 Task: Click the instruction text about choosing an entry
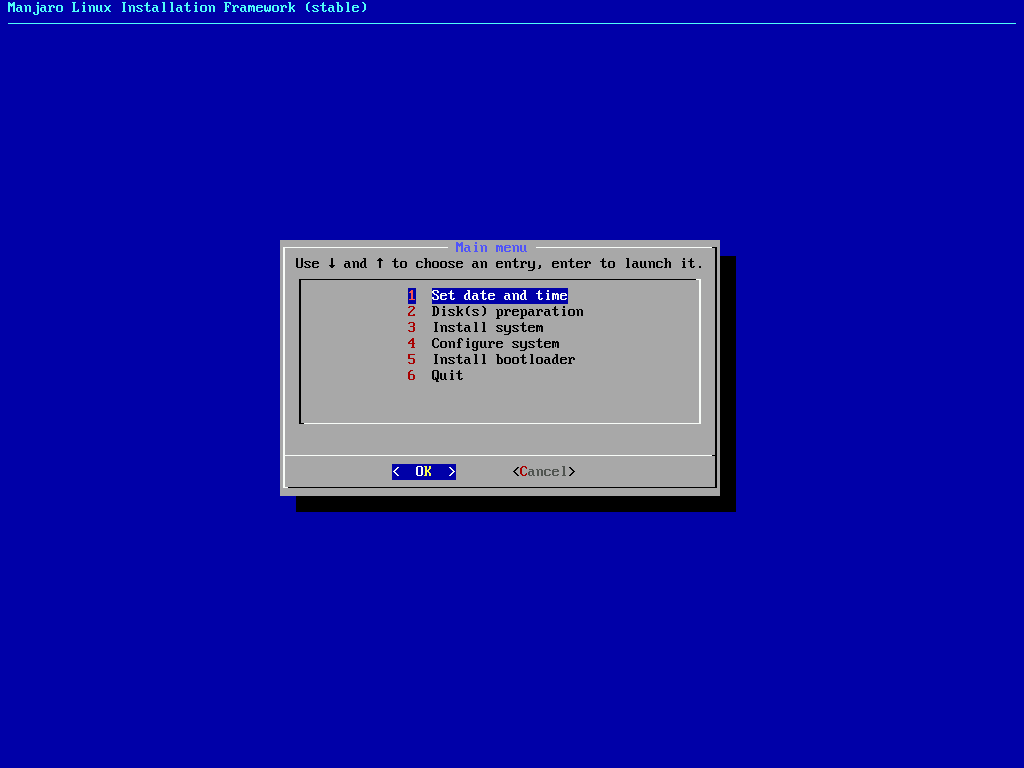tap(499, 264)
